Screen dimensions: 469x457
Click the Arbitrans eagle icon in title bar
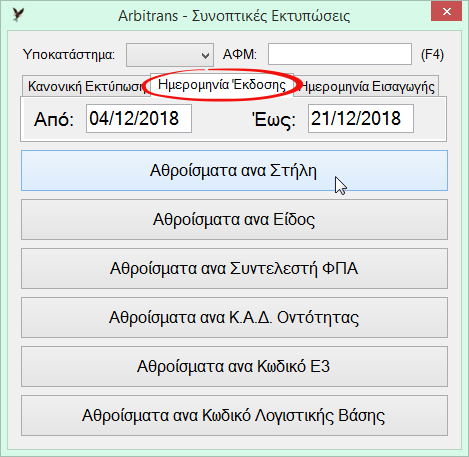[x=18, y=15]
